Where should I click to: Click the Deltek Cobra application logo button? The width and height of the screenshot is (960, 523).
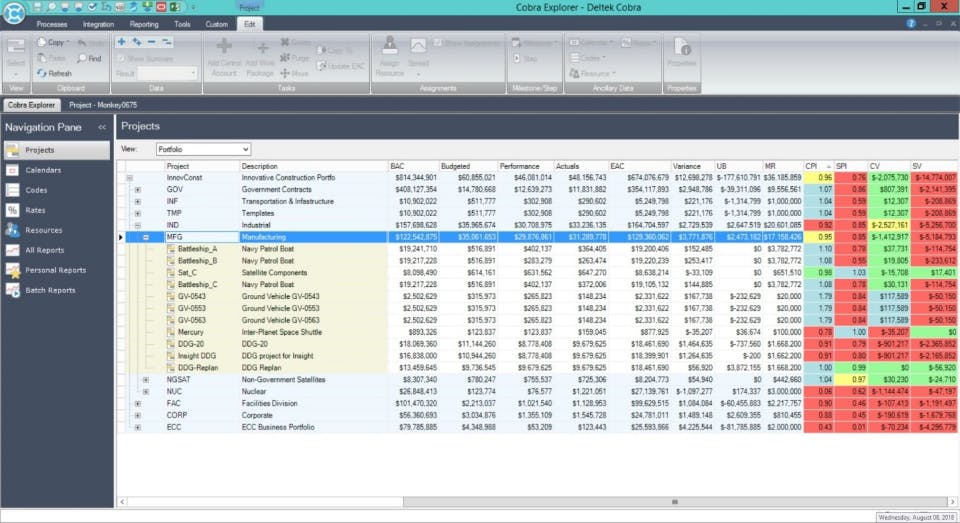[x=13, y=13]
